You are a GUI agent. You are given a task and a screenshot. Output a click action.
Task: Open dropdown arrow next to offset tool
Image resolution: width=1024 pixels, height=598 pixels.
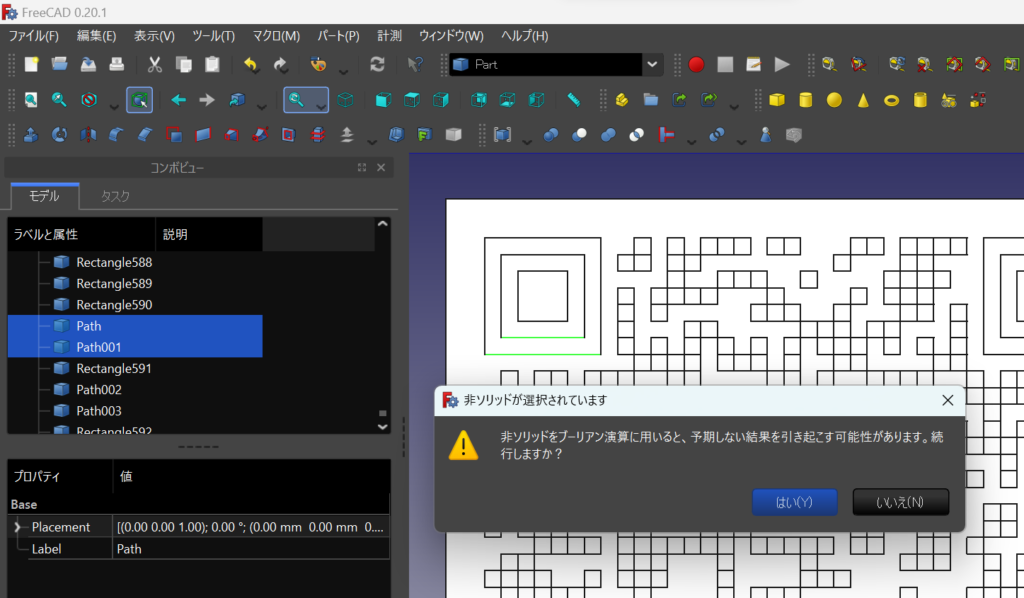click(372, 141)
